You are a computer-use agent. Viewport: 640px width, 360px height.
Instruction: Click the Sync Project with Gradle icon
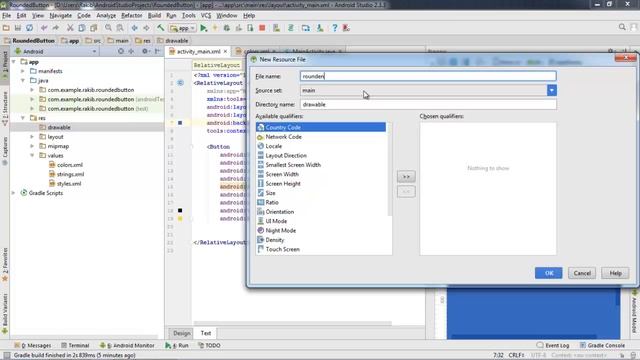tap(291, 28)
